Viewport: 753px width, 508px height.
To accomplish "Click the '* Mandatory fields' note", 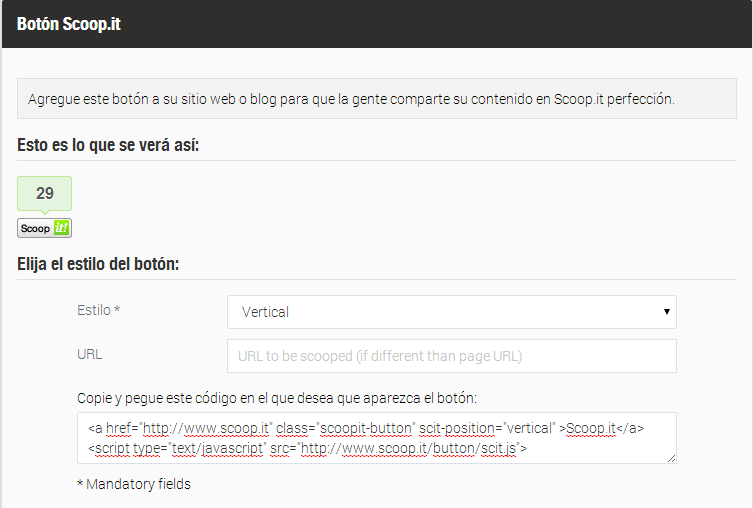I will pos(134,484).
